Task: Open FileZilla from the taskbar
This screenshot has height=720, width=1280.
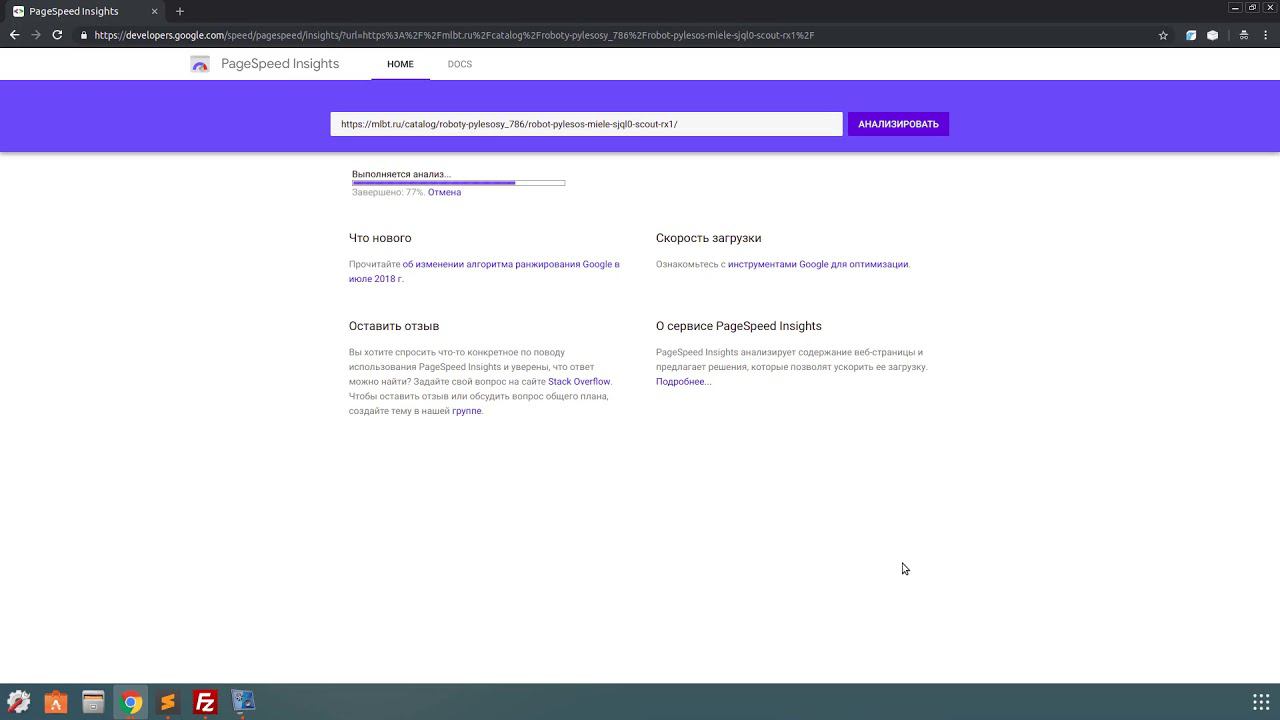Action: coord(205,702)
